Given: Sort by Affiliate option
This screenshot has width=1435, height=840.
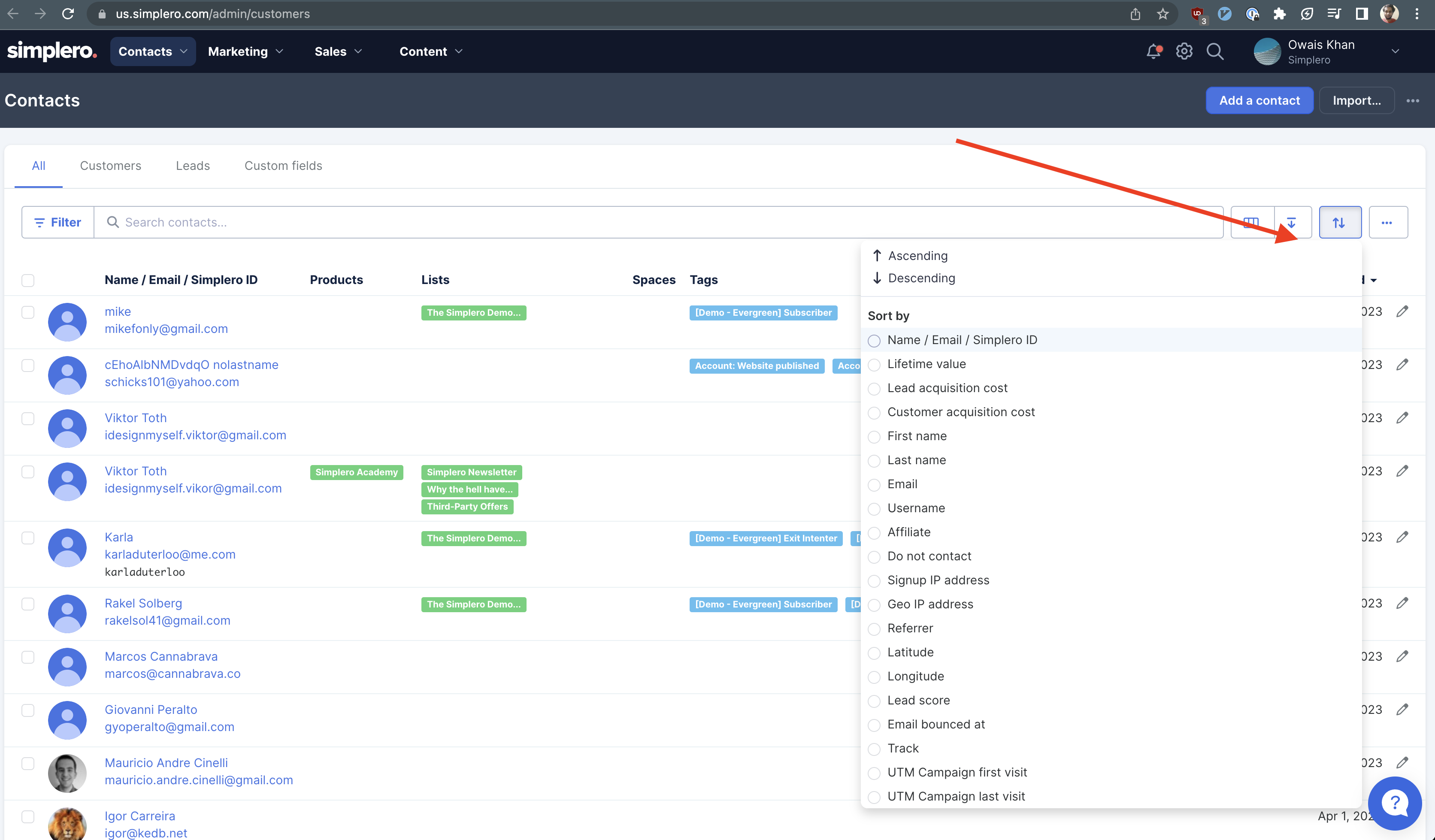Looking at the screenshot, I should click(899, 533).
